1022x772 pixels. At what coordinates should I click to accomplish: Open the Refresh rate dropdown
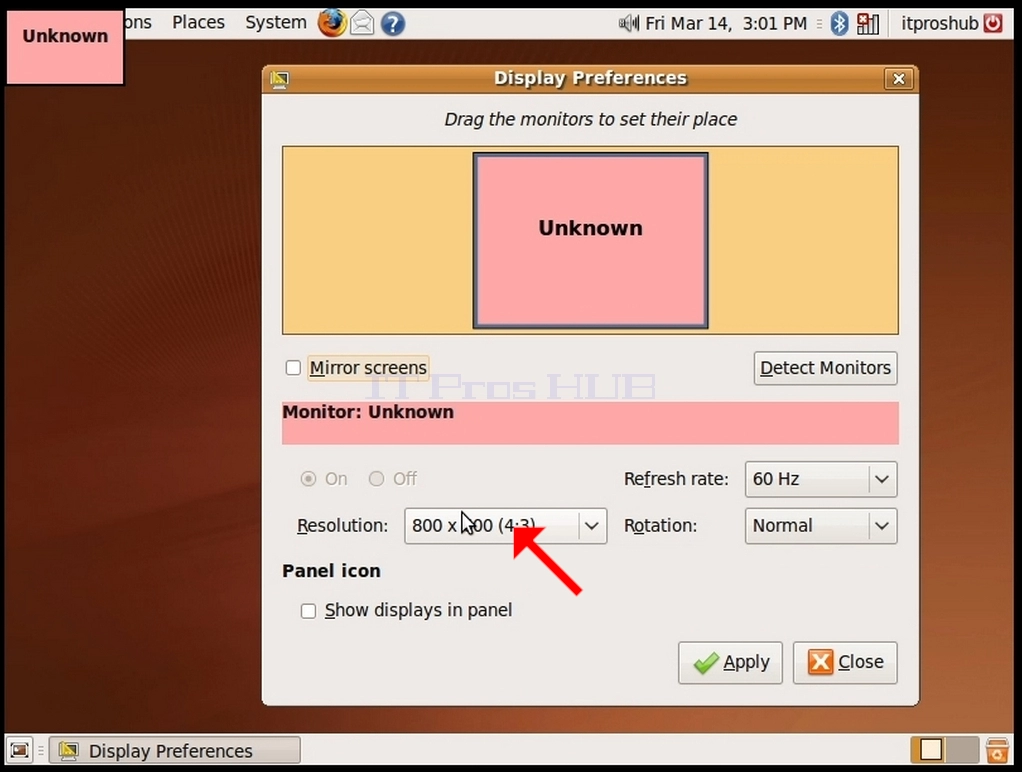click(x=821, y=479)
